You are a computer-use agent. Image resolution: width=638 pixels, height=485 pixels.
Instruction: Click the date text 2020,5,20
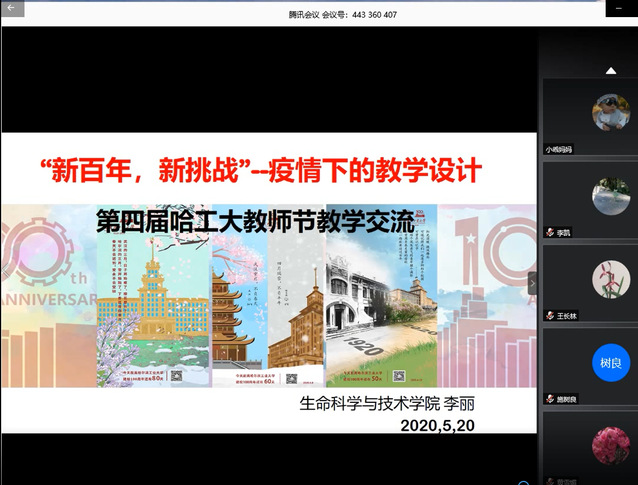tap(436, 426)
